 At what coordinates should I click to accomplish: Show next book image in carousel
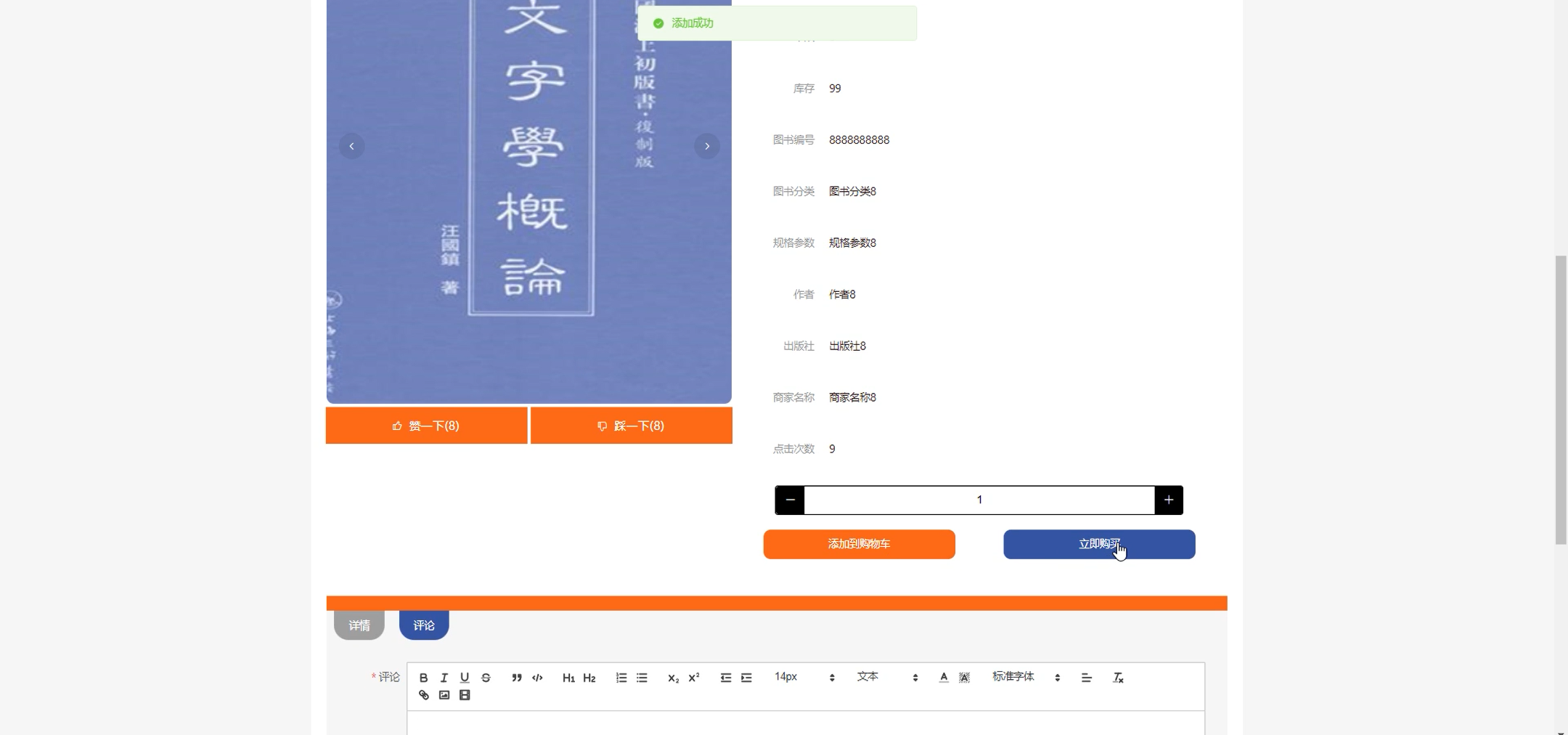coord(707,146)
